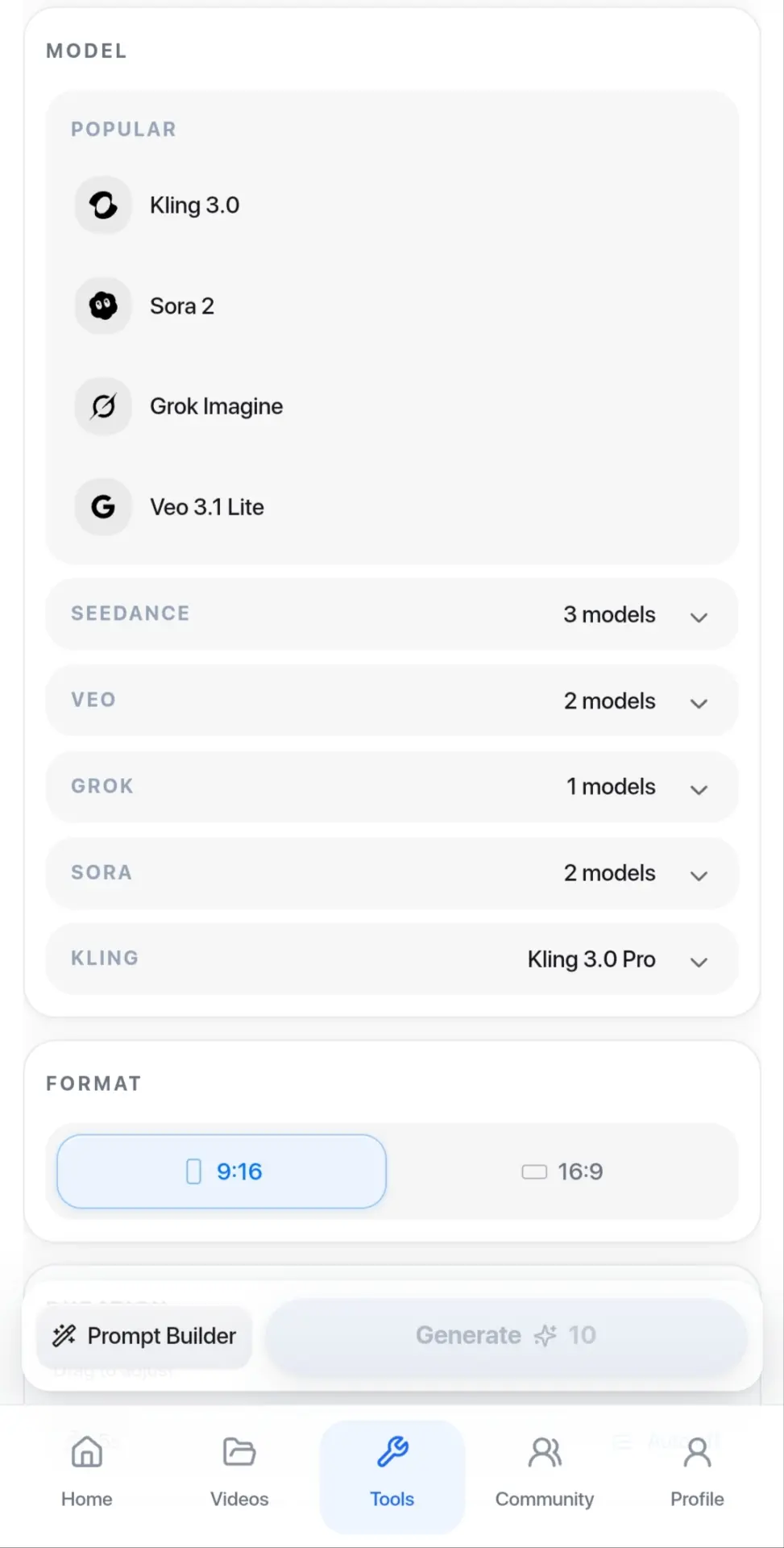Select the Veo 3.1 Lite Google icon

103,507
